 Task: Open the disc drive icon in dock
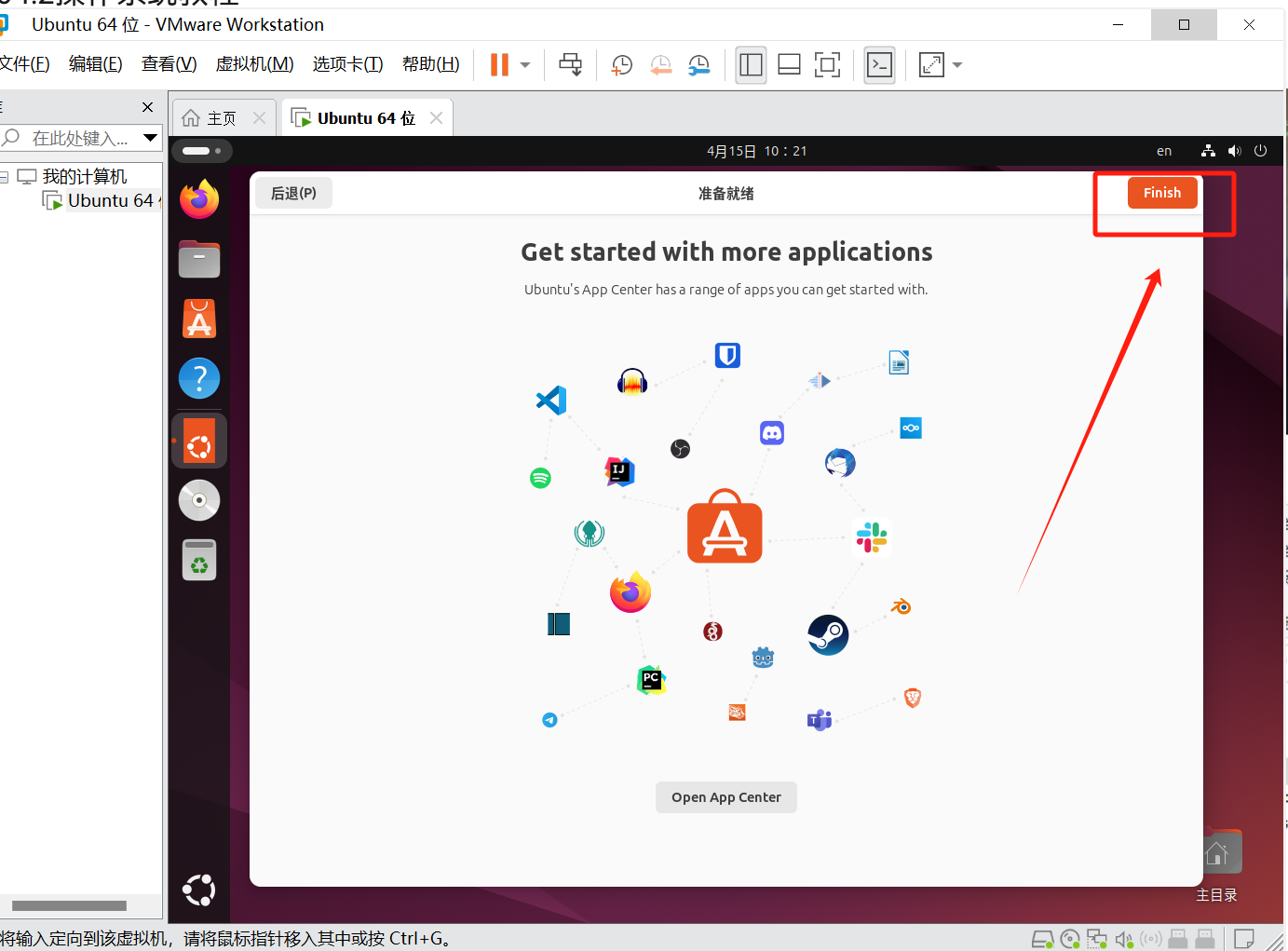[x=199, y=500]
